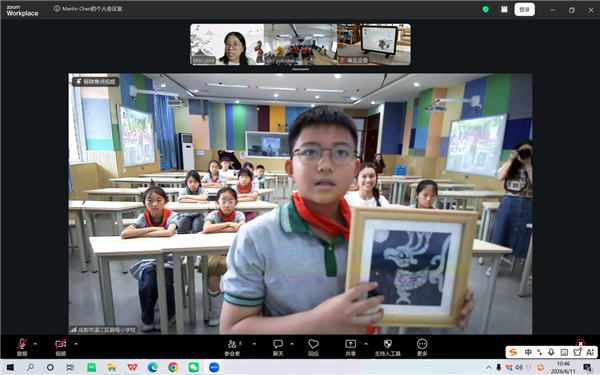Open meeting info icon beside meeting title

coord(57,8)
